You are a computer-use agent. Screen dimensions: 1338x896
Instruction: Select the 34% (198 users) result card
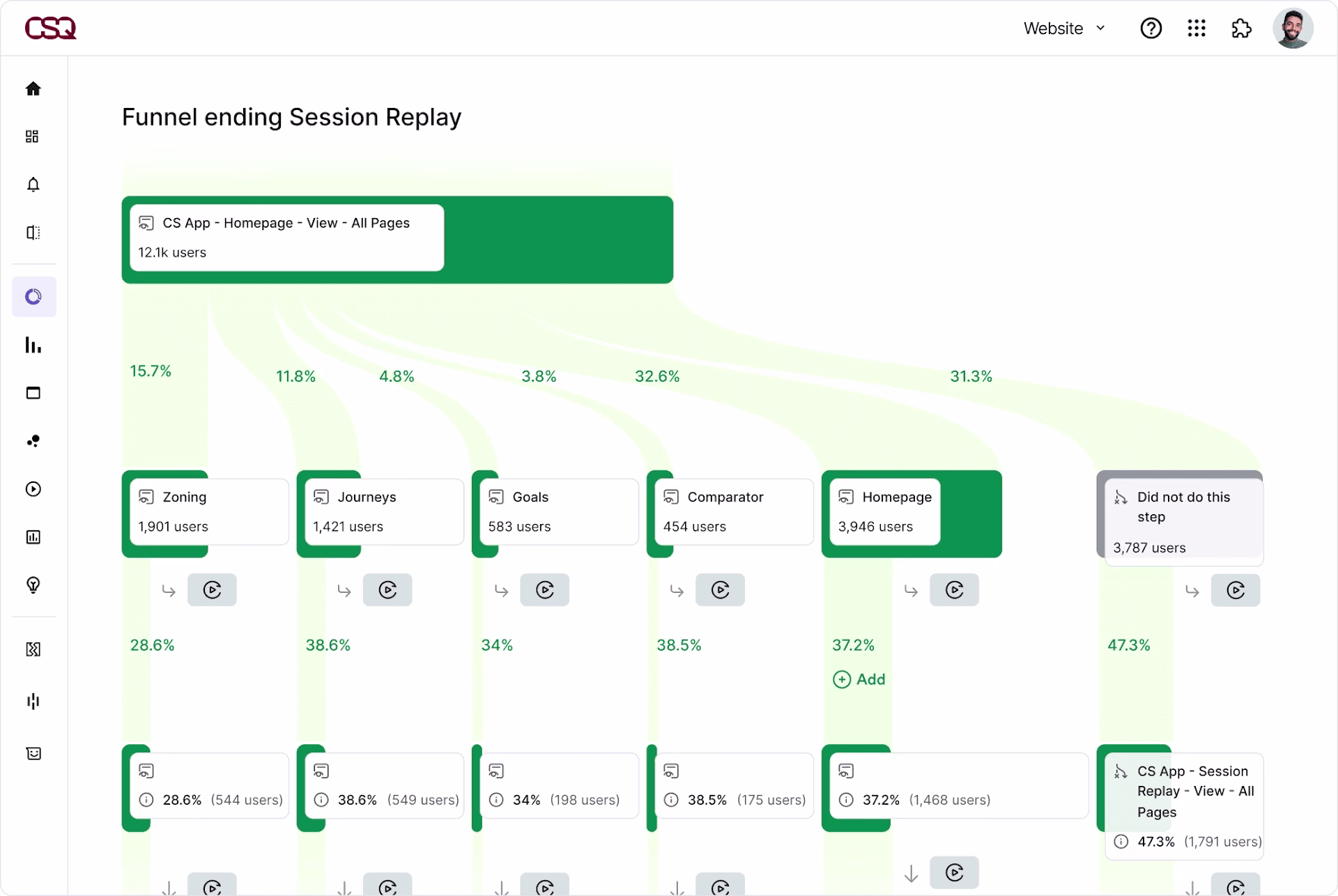point(560,786)
